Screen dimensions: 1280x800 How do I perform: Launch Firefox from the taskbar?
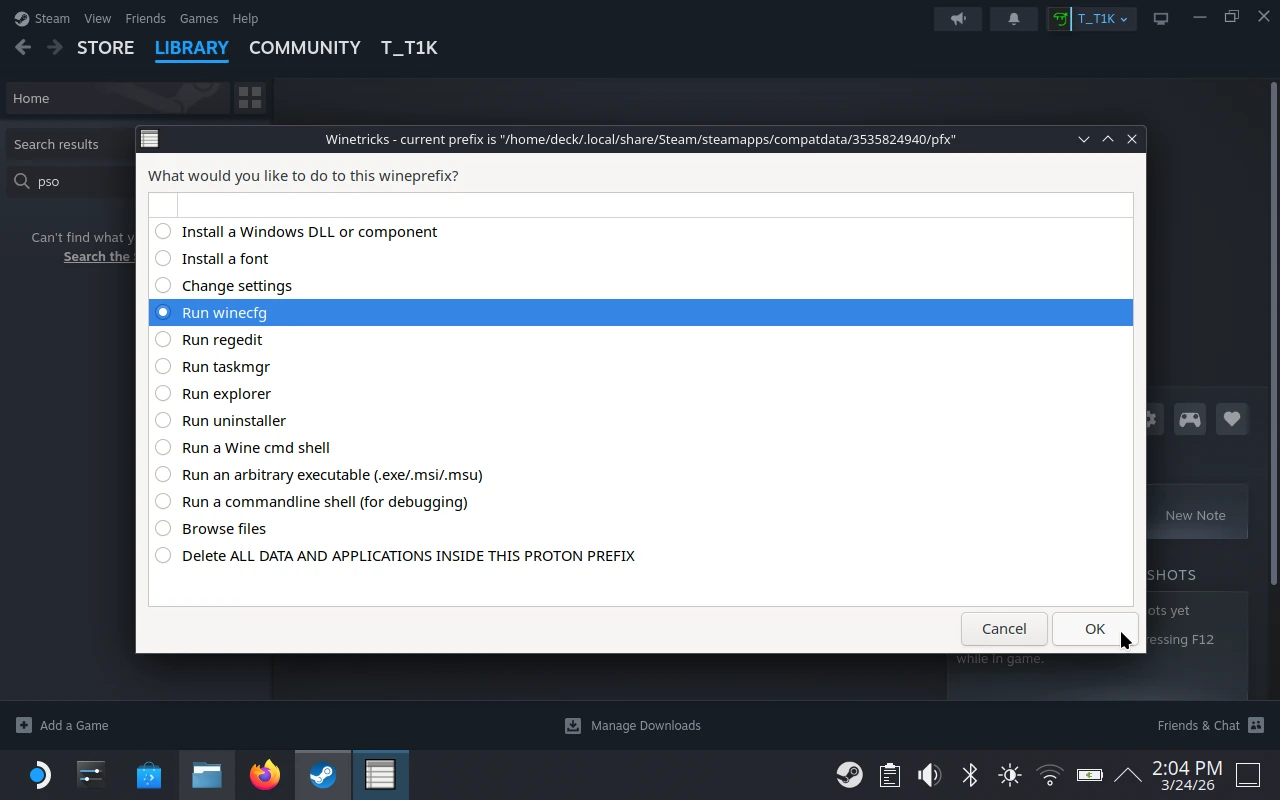click(264, 774)
